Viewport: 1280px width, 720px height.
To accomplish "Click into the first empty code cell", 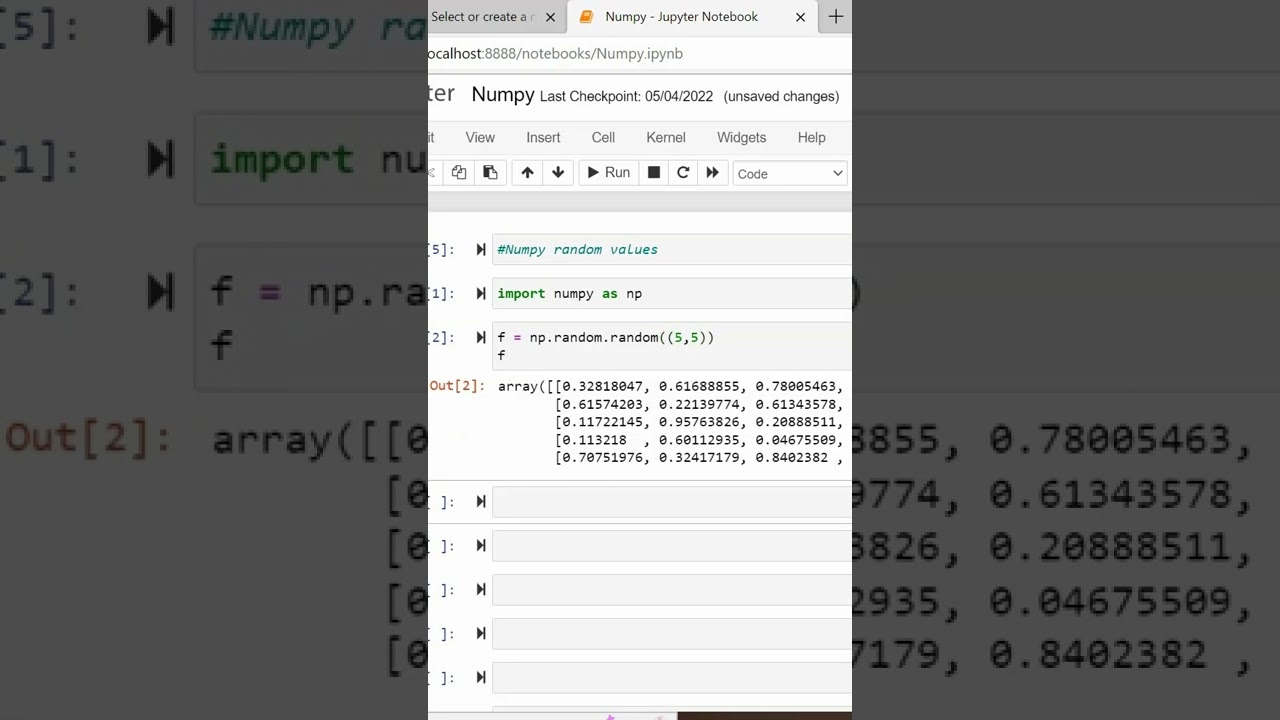I will [672, 502].
